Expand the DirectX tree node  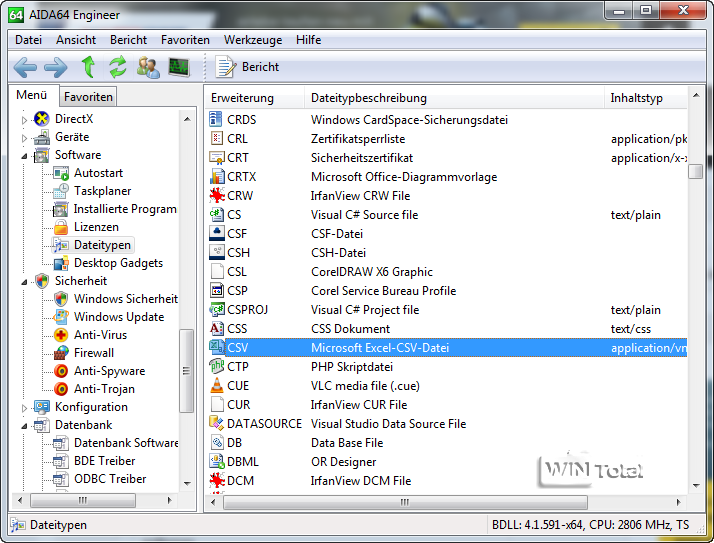point(24,120)
